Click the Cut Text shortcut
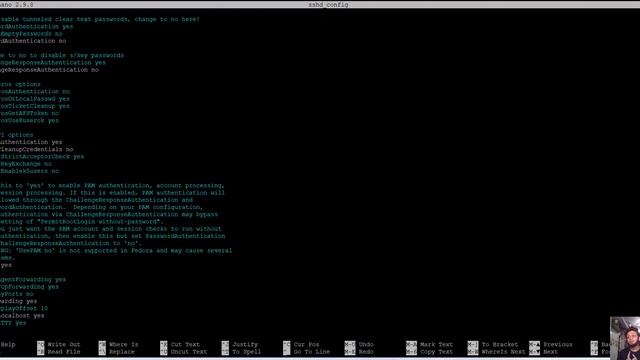This screenshot has height=360, width=640. coord(180,344)
